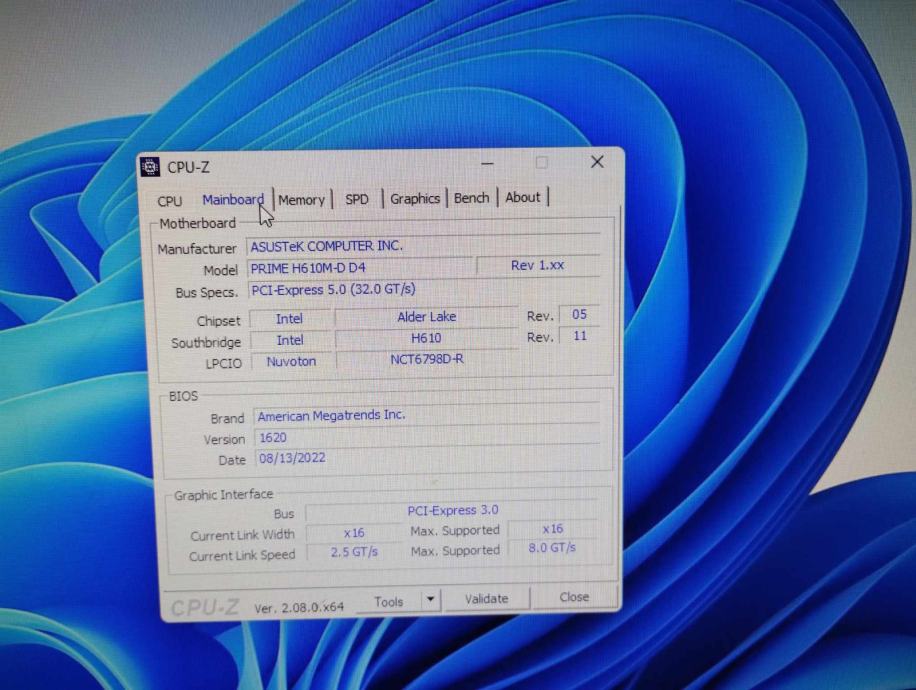Image resolution: width=916 pixels, height=690 pixels.
Task: Go to the Bench tab
Action: pos(471,198)
